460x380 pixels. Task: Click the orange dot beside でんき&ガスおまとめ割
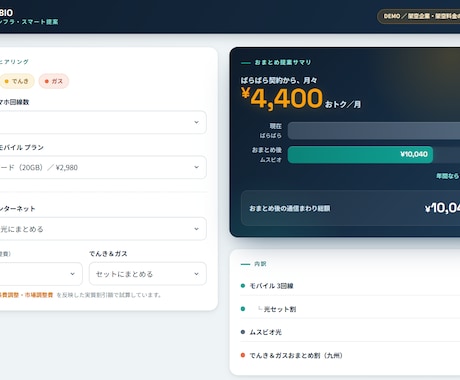point(243,355)
